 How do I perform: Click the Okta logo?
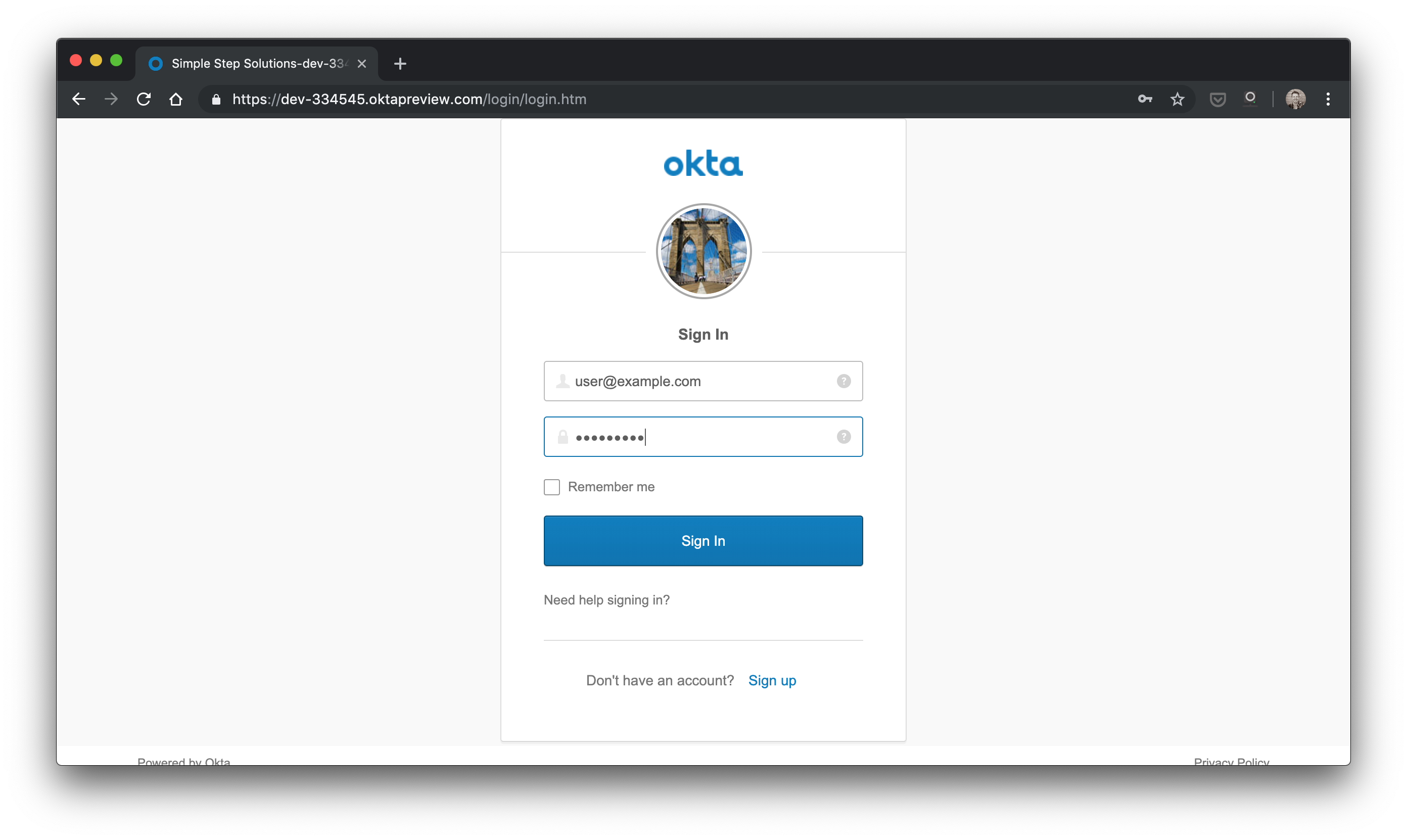703,163
